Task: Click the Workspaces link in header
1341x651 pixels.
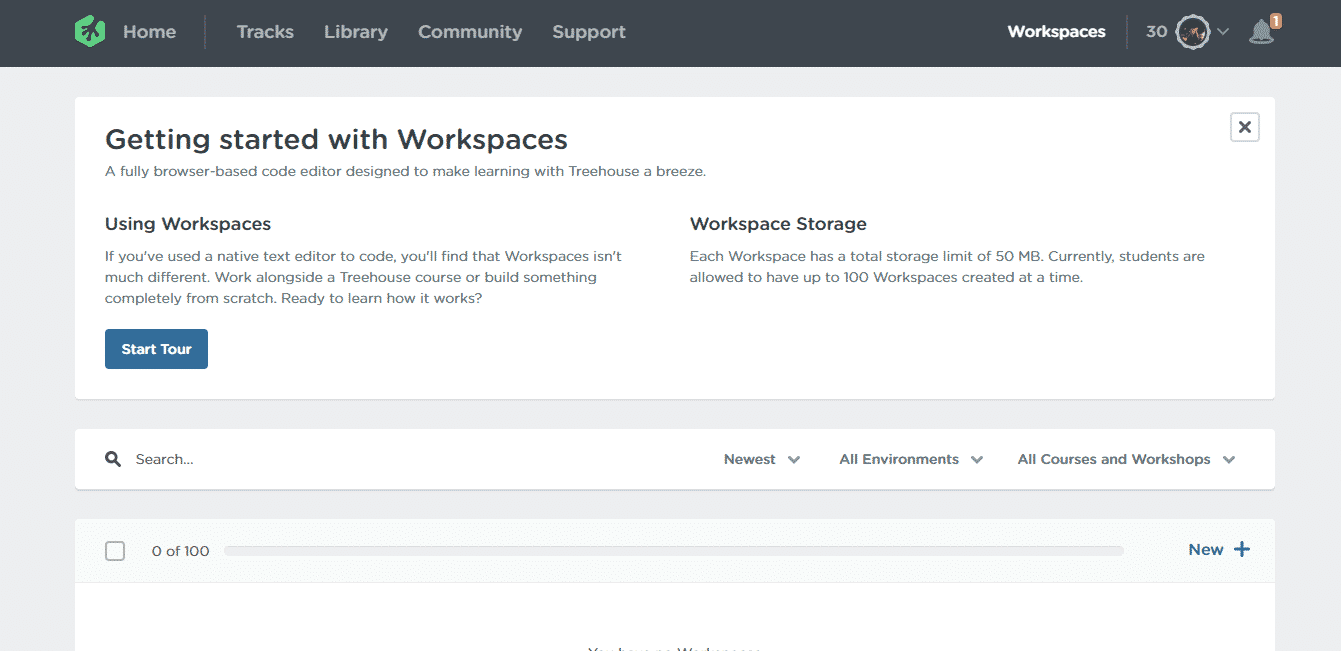Action: tap(1056, 32)
